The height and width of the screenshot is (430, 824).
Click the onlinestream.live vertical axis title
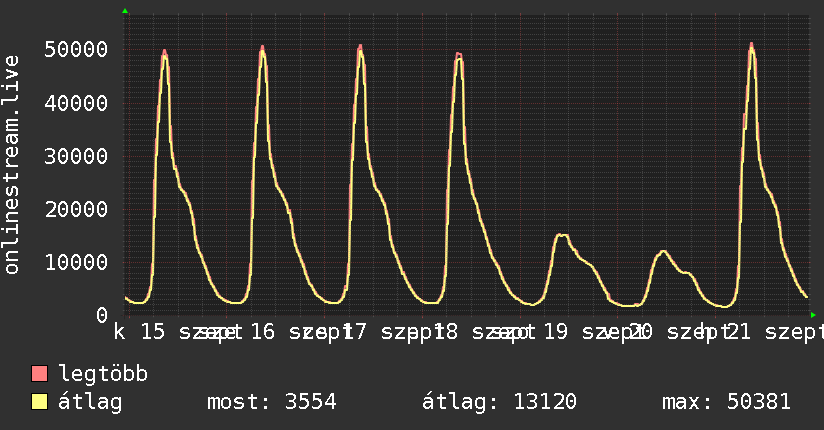coord(11,165)
